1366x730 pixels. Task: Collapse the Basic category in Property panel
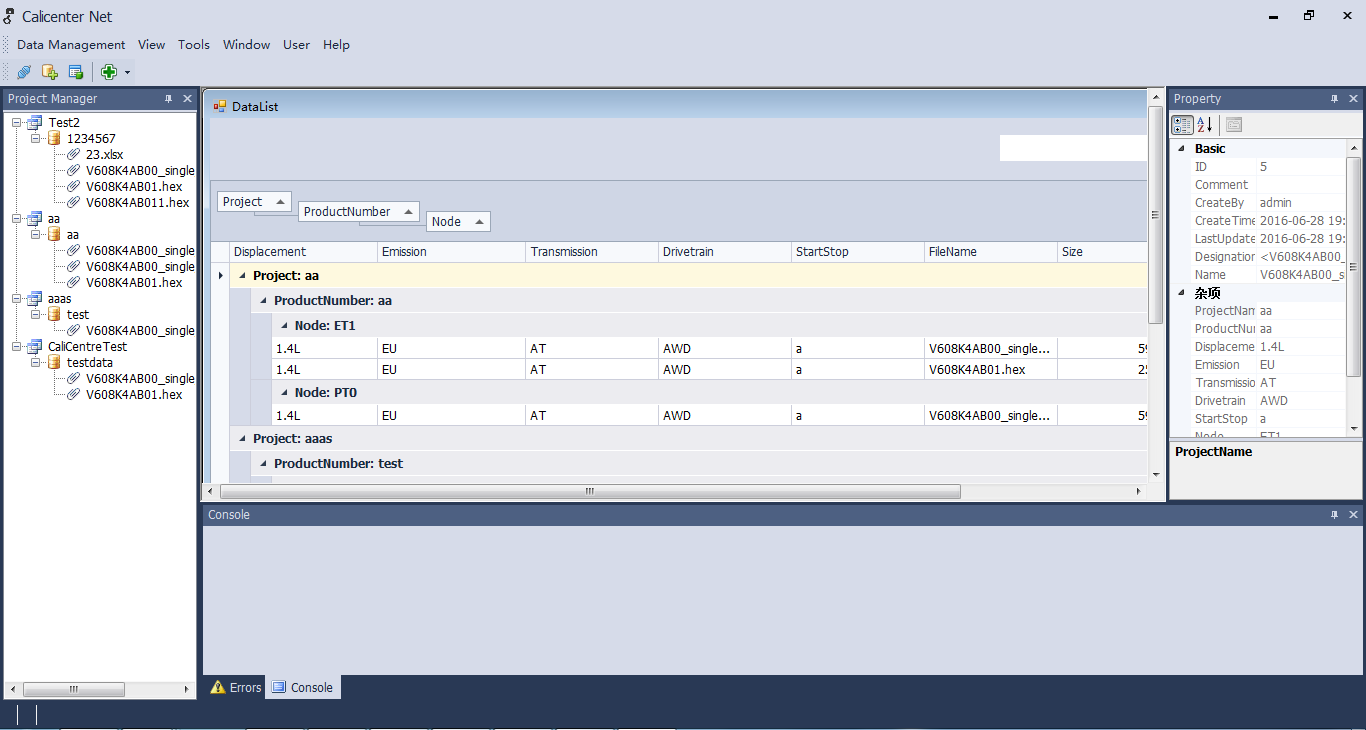pyautogui.click(x=1181, y=149)
